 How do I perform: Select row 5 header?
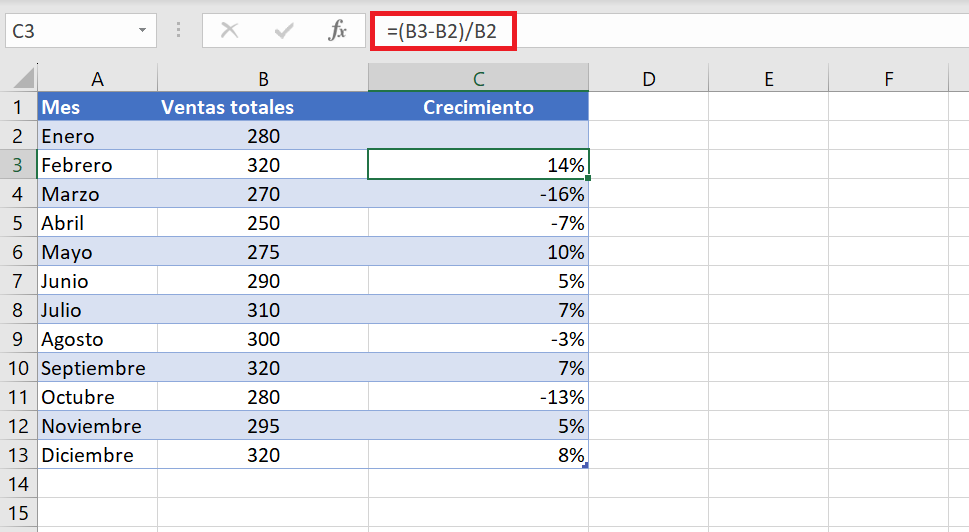[x=18, y=223]
